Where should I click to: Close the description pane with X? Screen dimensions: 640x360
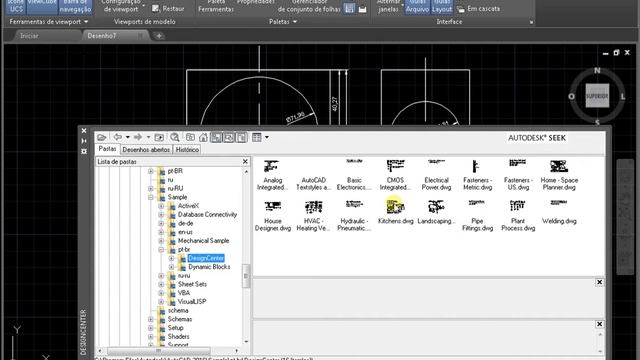point(599,324)
